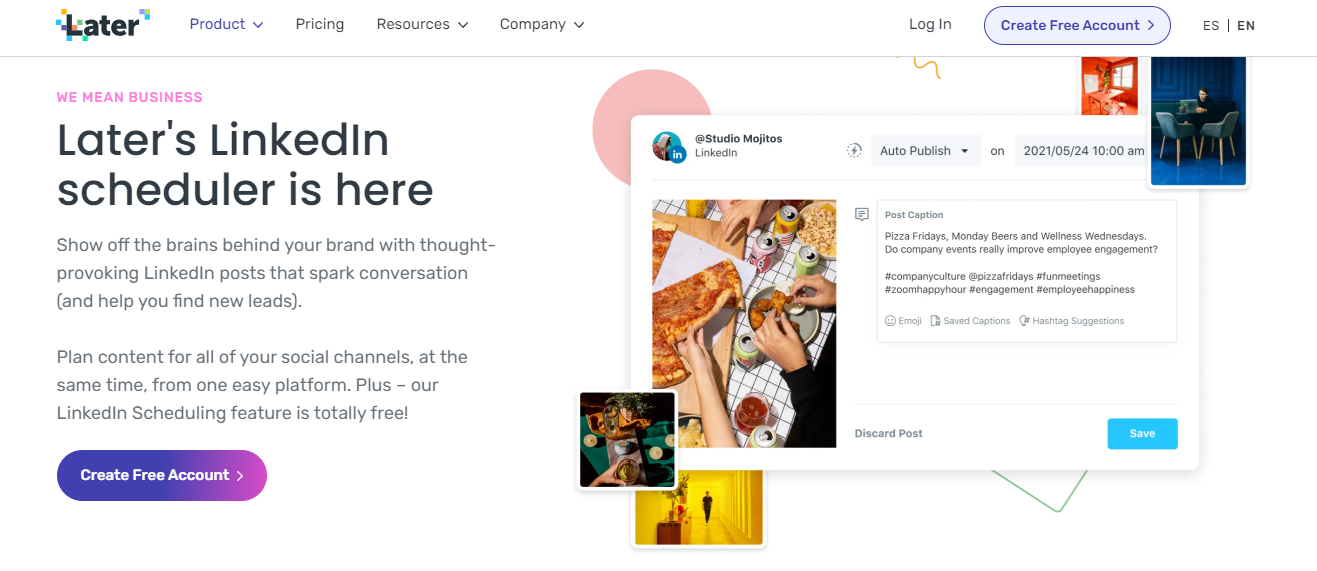Screen dimensions: 1317x571
Task: Open the Company dropdown menu
Action: coord(542,24)
